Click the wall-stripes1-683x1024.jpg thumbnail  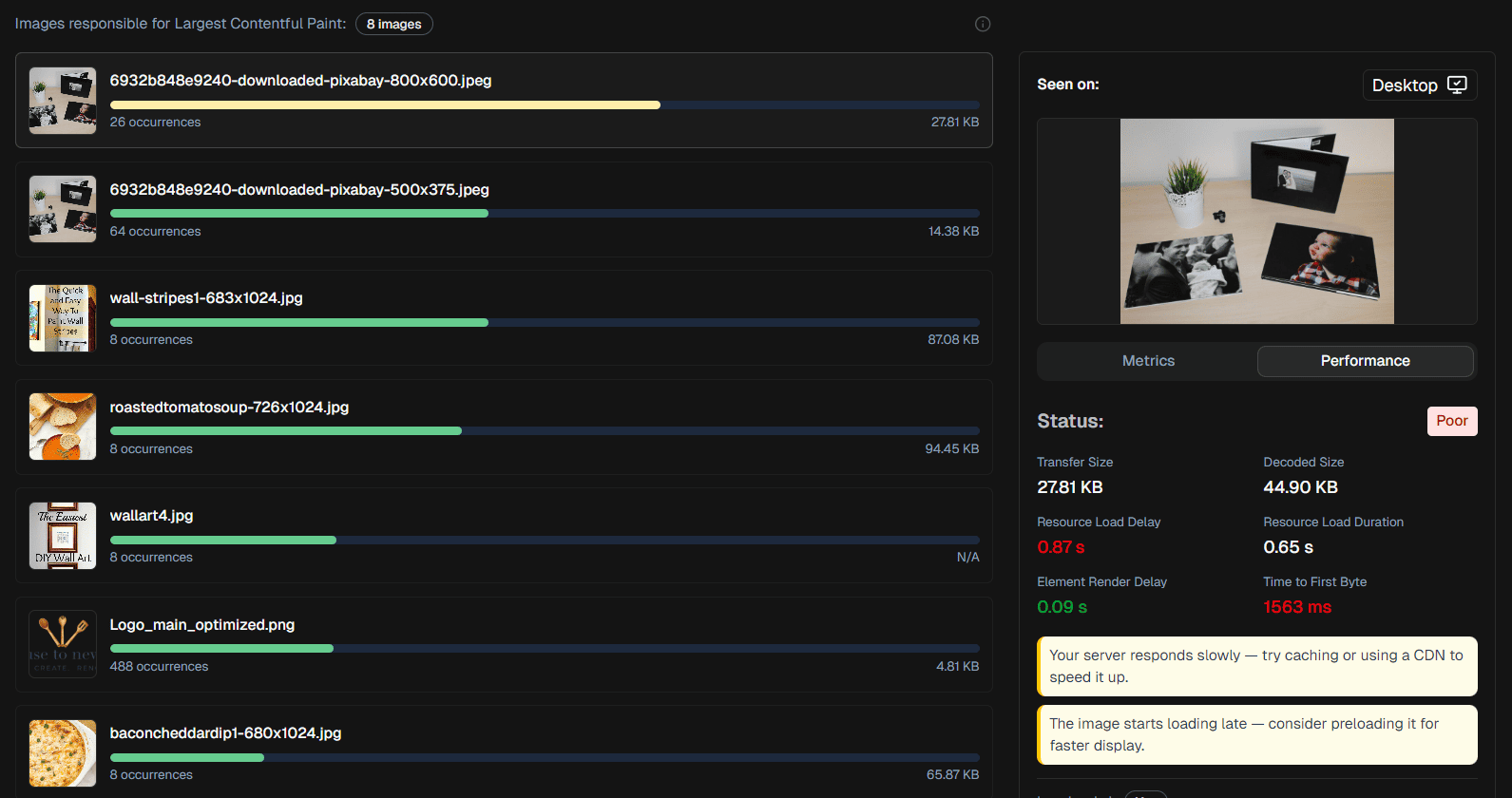pyautogui.click(x=63, y=318)
